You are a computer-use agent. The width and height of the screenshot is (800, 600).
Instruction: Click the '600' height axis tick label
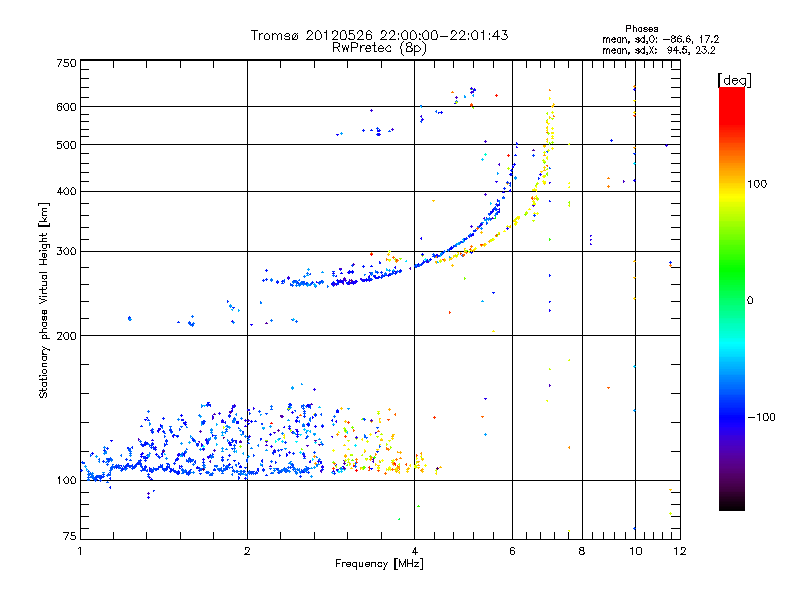(x=66, y=107)
